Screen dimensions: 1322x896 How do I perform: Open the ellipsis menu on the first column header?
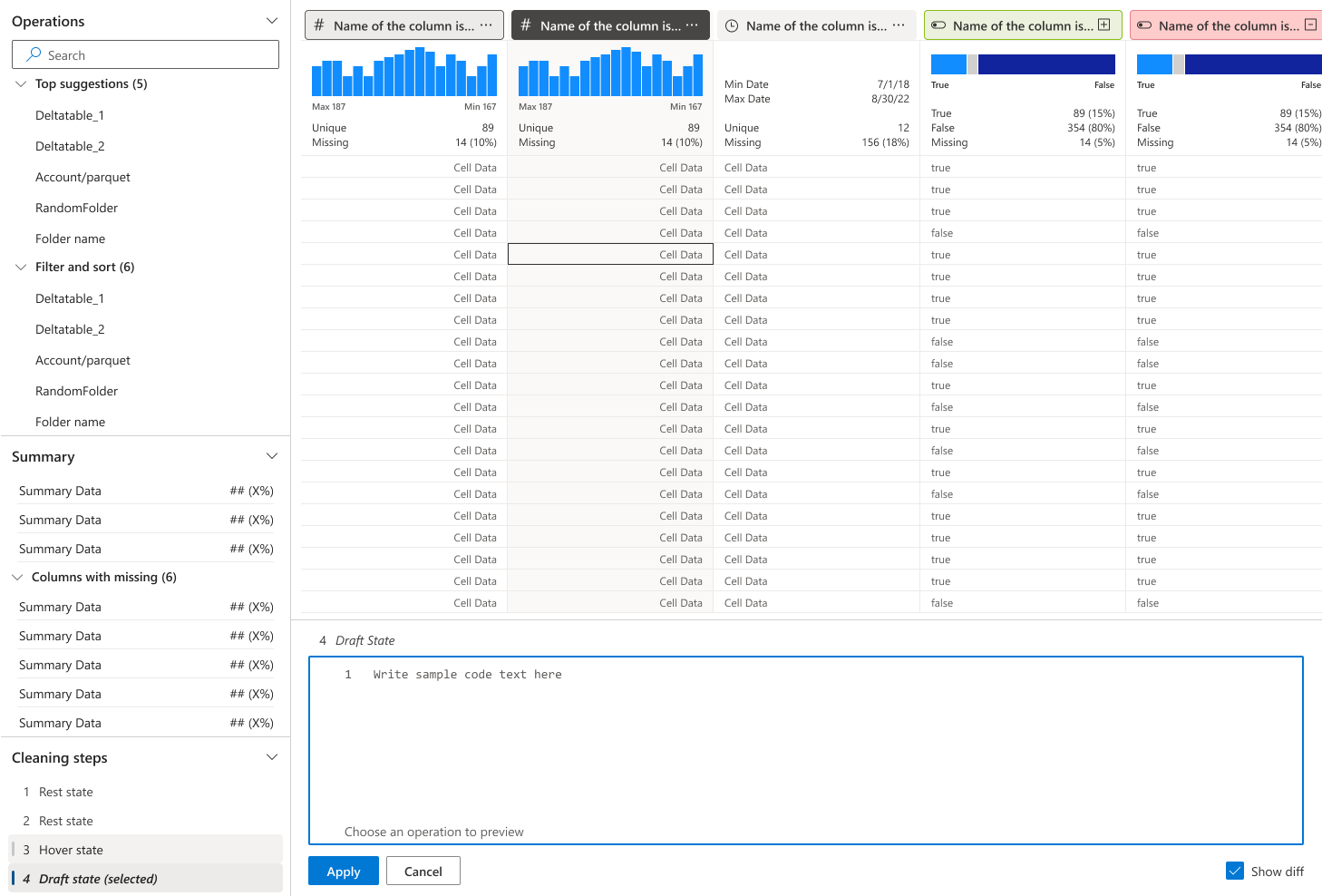(486, 25)
